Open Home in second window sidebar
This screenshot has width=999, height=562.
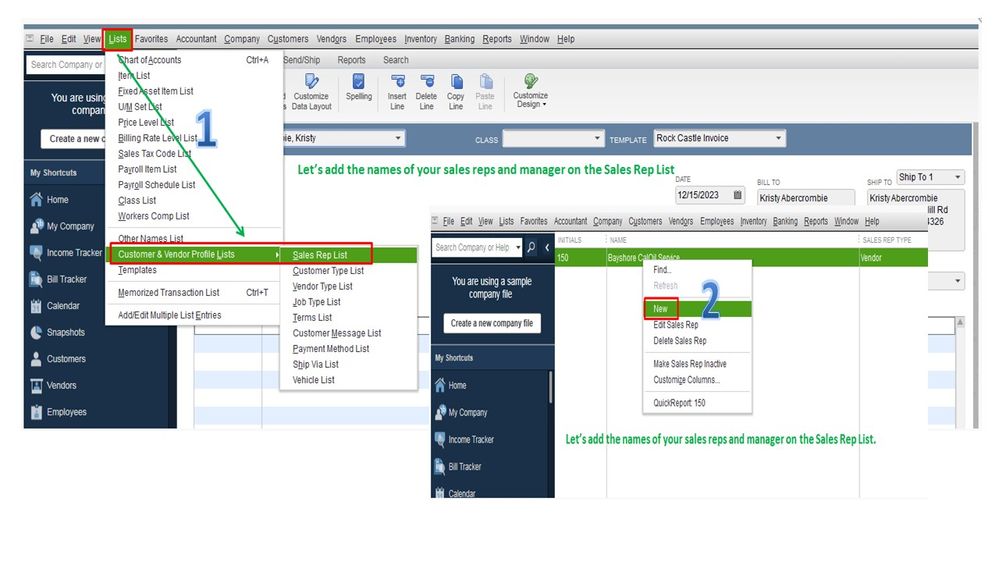point(450,385)
